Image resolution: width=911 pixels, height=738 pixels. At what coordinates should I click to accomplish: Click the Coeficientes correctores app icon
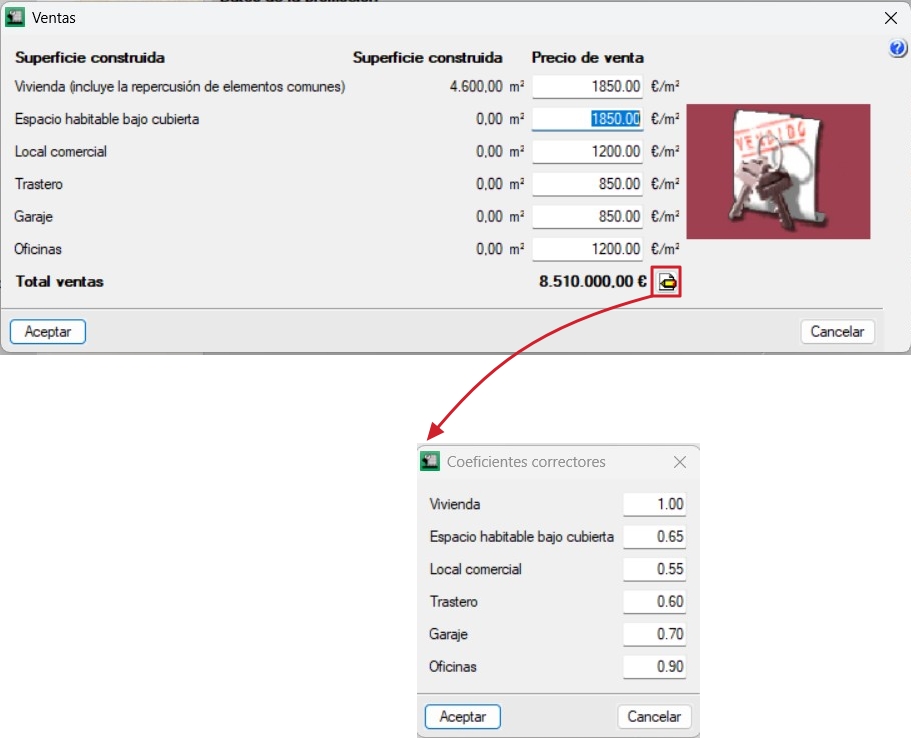point(430,461)
